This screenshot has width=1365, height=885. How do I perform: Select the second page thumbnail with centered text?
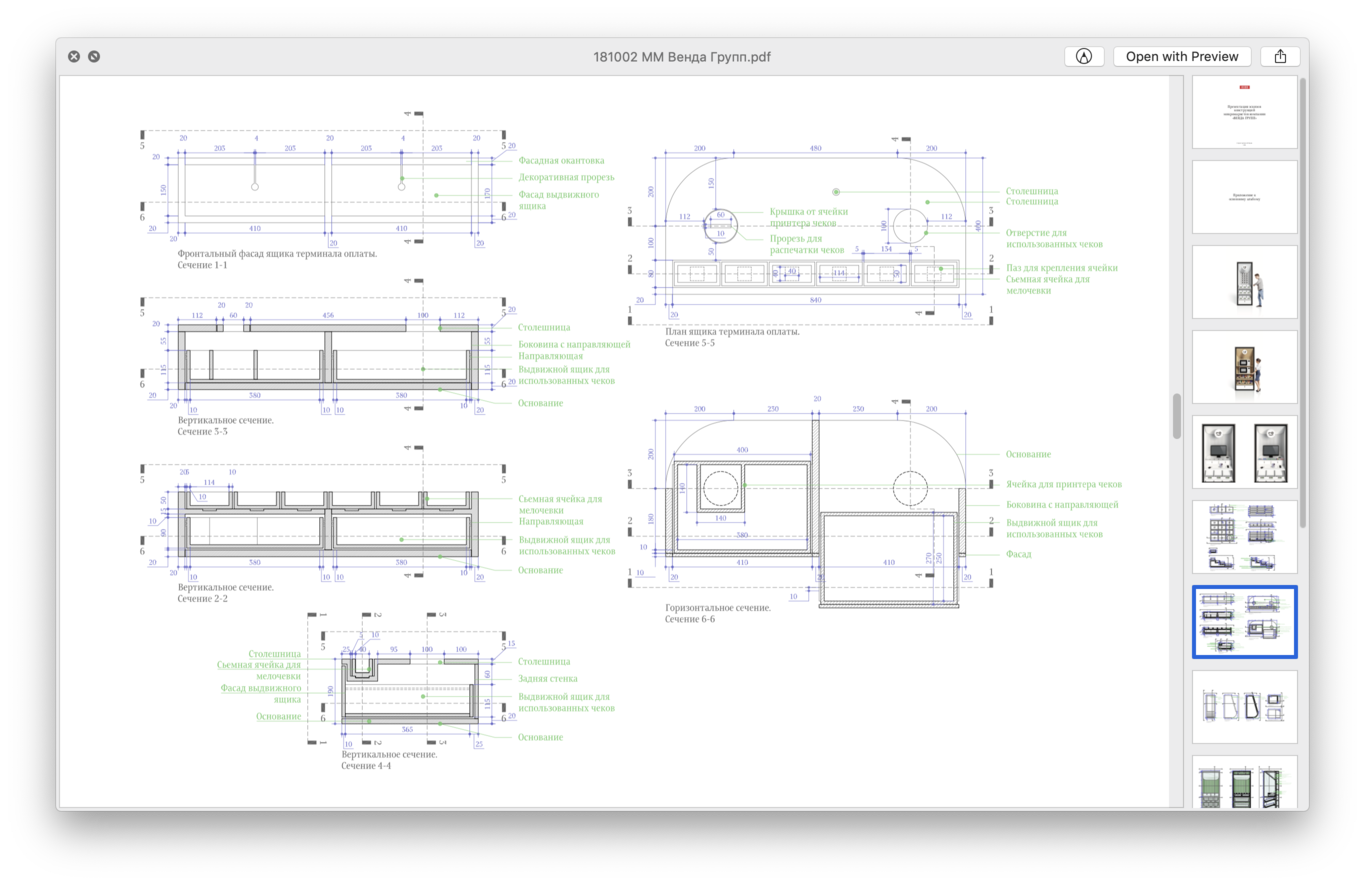(x=1244, y=197)
